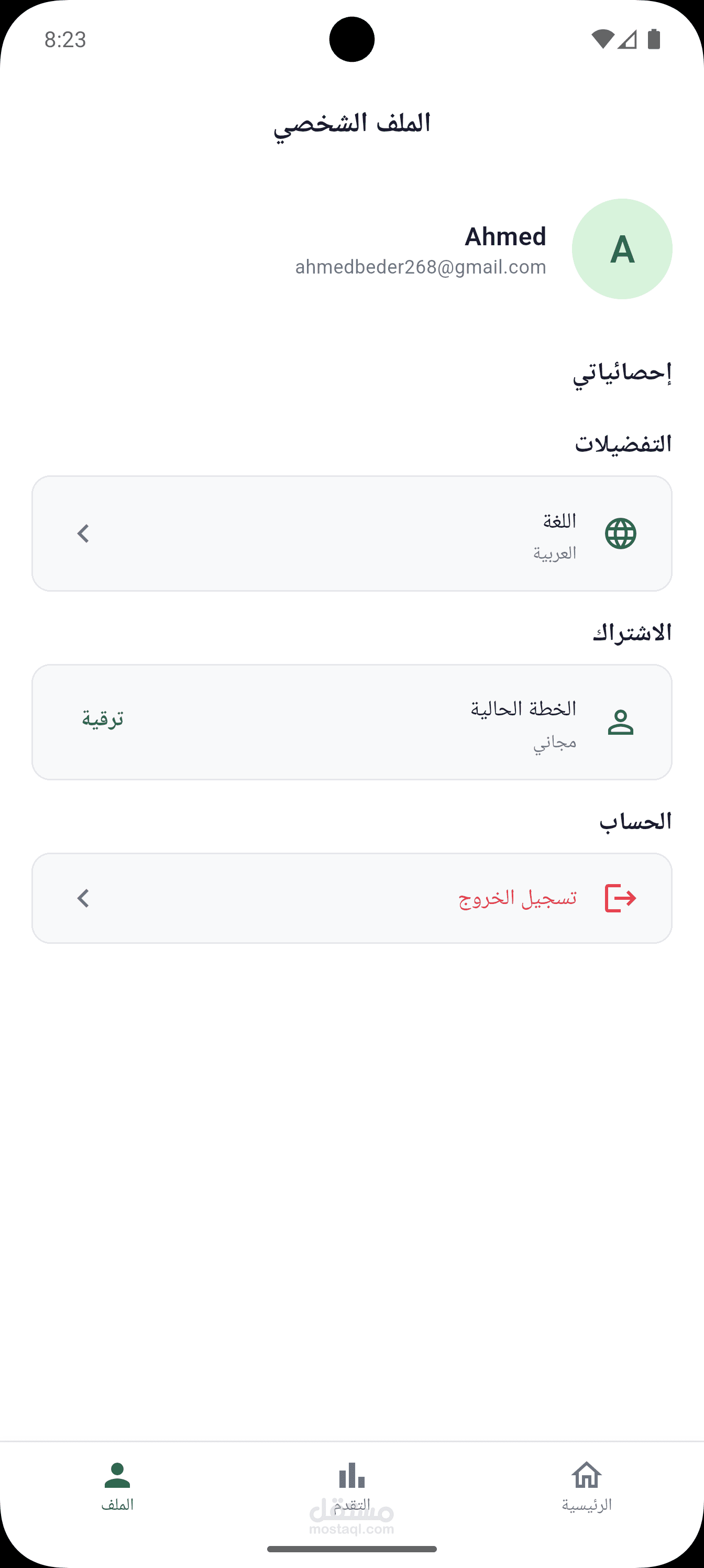Tap the chevron on the logout row

[83, 898]
